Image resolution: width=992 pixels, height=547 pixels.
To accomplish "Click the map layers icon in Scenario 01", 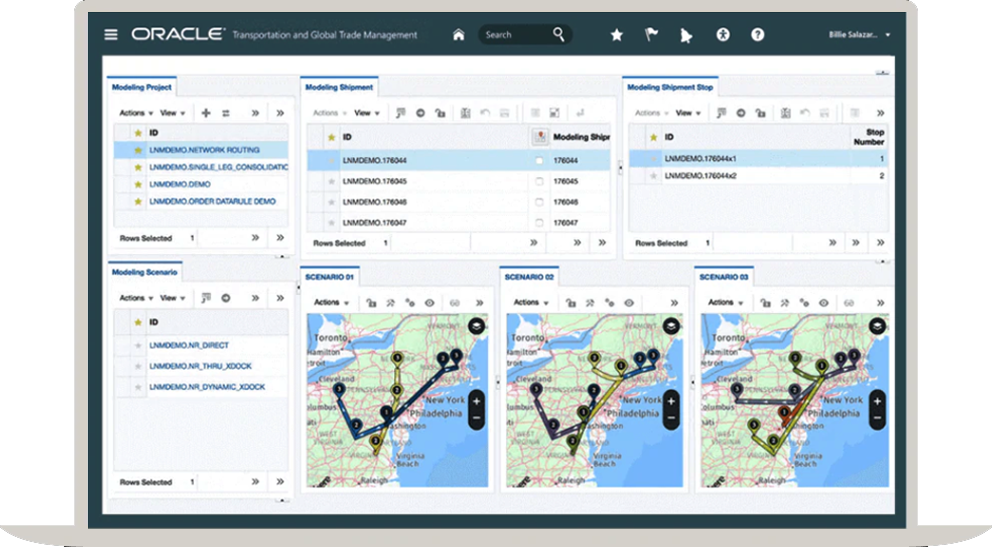I will pyautogui.click(x=476, y=326).
